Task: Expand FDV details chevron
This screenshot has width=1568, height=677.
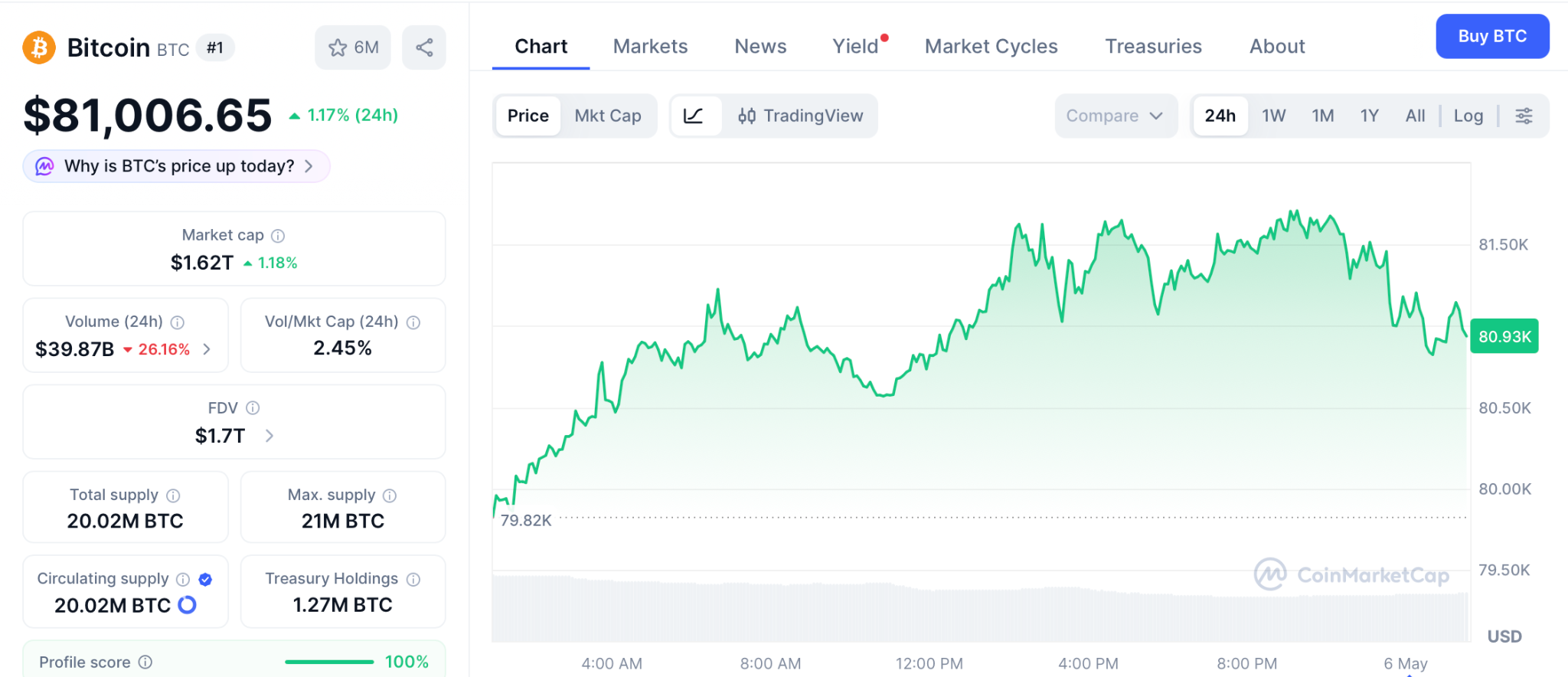Action: [269, 436]
